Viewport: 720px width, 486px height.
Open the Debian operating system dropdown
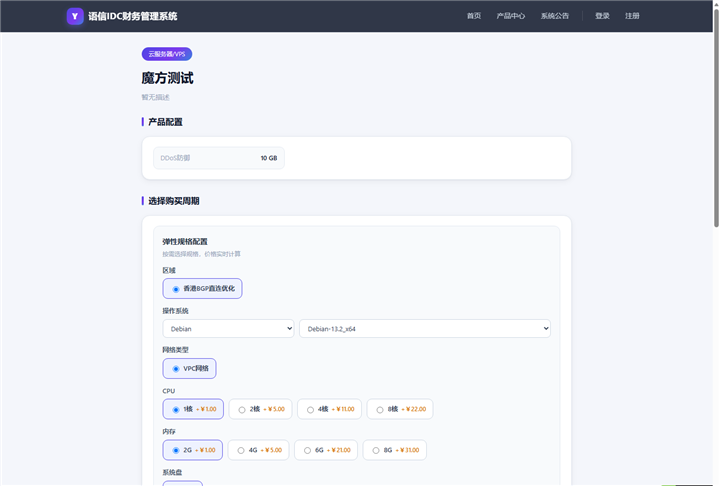(x=228, y=328)
